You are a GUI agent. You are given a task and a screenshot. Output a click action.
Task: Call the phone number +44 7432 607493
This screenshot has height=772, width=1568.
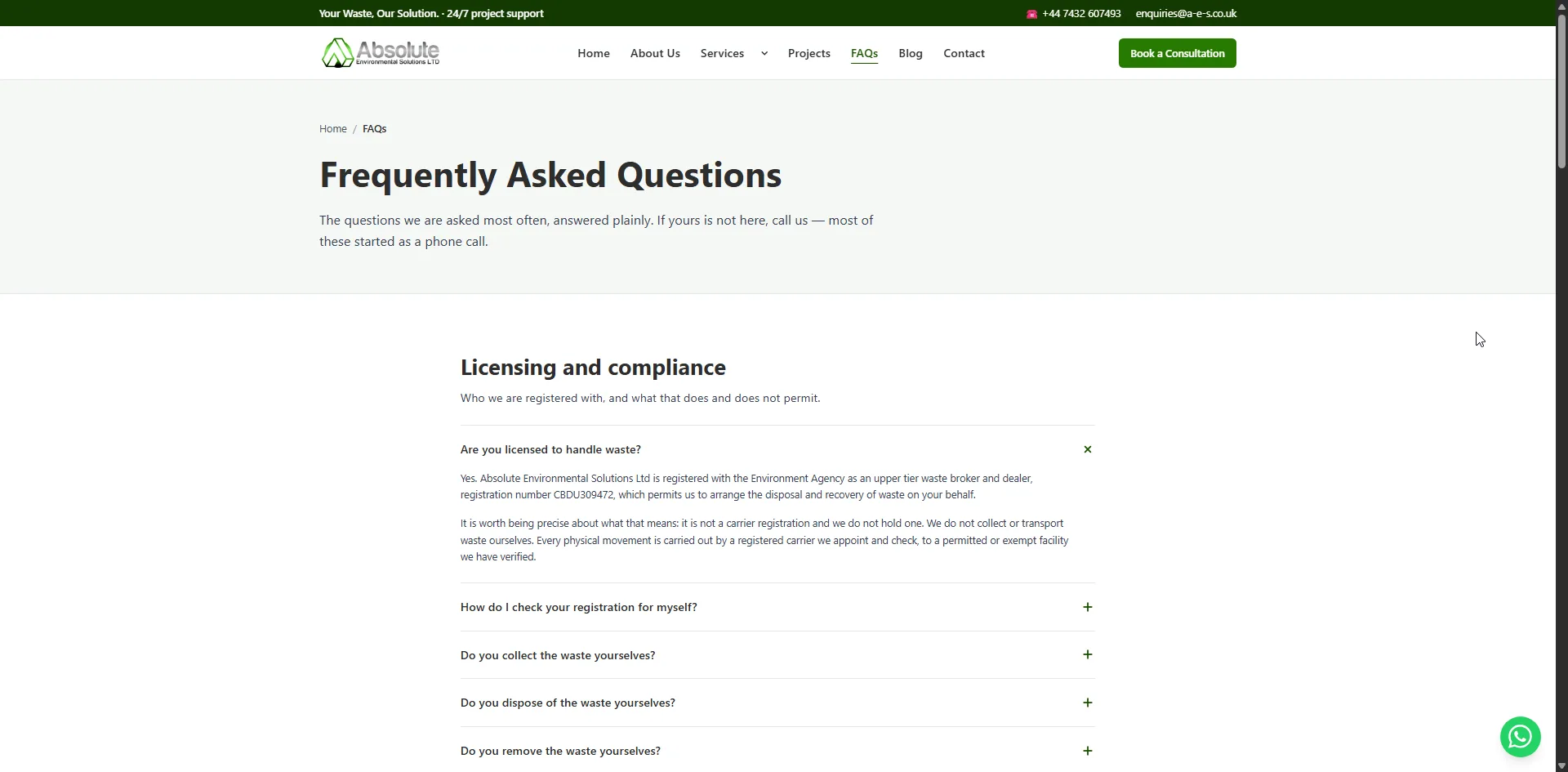coord(1081,13)
